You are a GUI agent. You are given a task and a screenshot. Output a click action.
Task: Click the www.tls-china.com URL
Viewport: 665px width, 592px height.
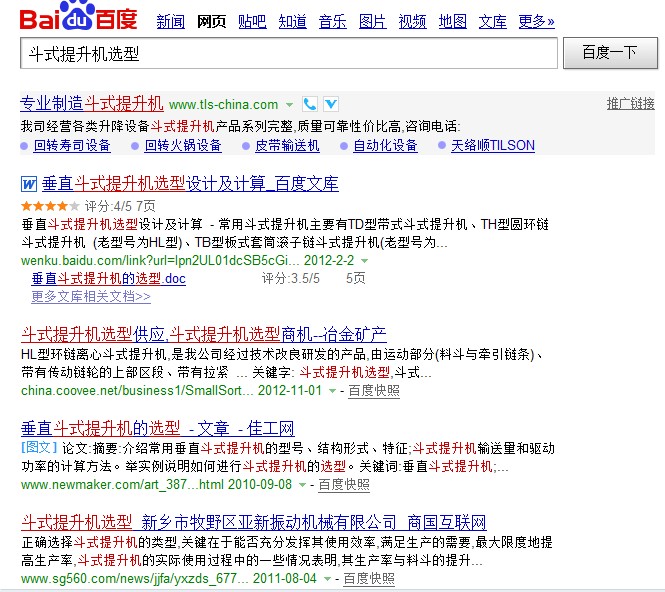click(x=224, y=104)
